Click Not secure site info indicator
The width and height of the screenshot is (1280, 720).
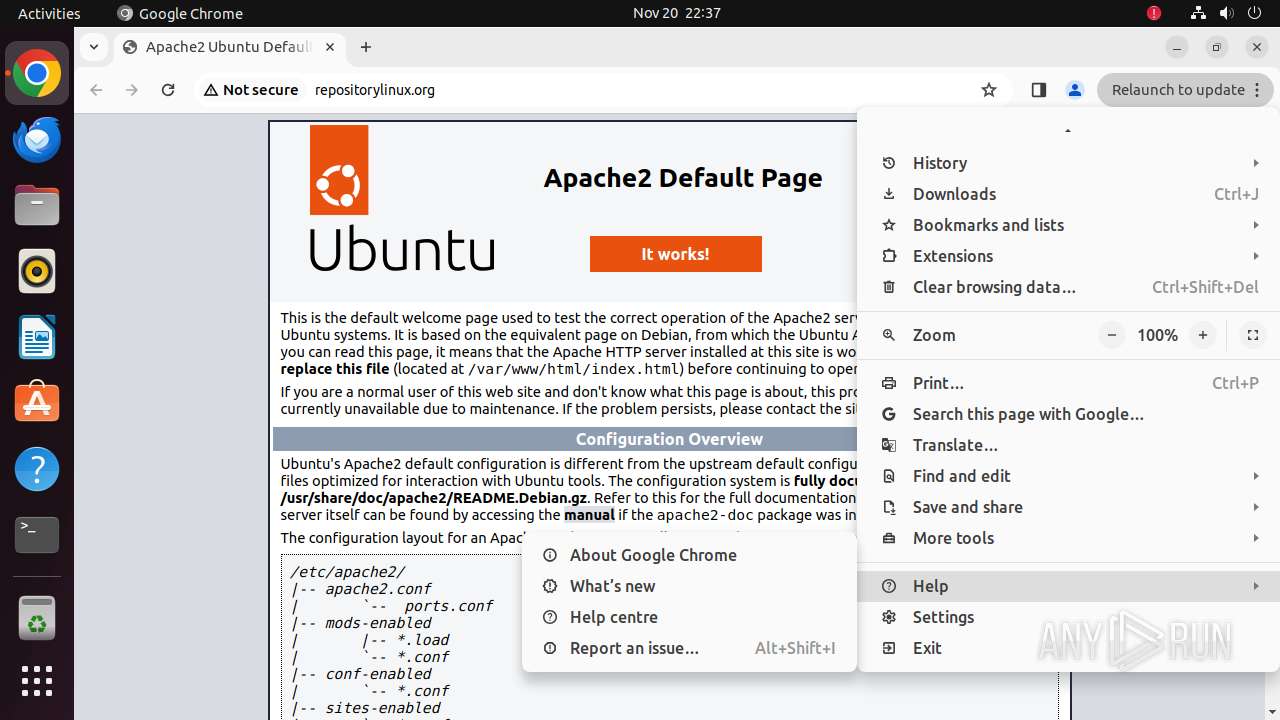(x=251, y=90)
